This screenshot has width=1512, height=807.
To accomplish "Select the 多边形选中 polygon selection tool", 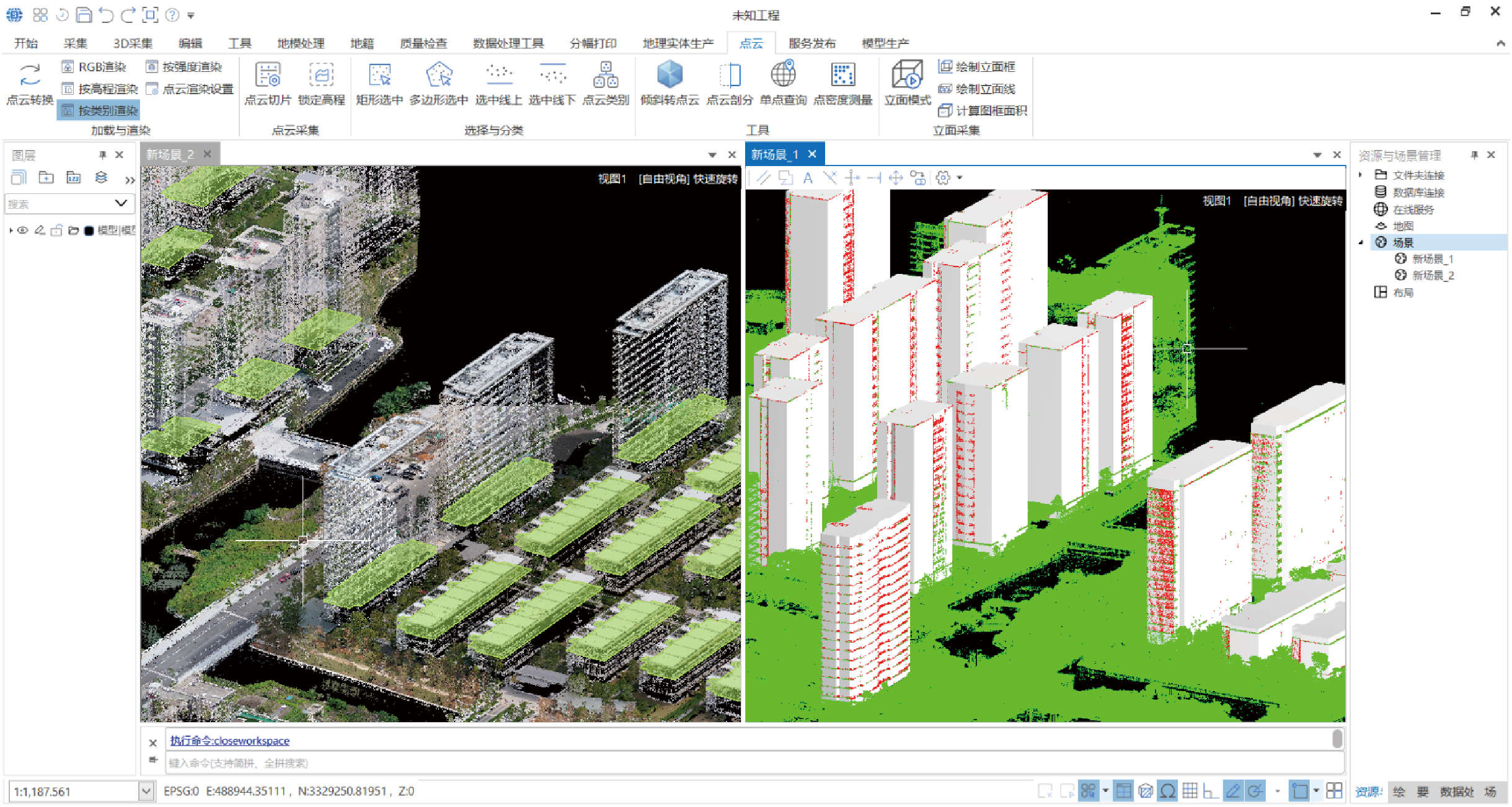I will click(438, 75).
